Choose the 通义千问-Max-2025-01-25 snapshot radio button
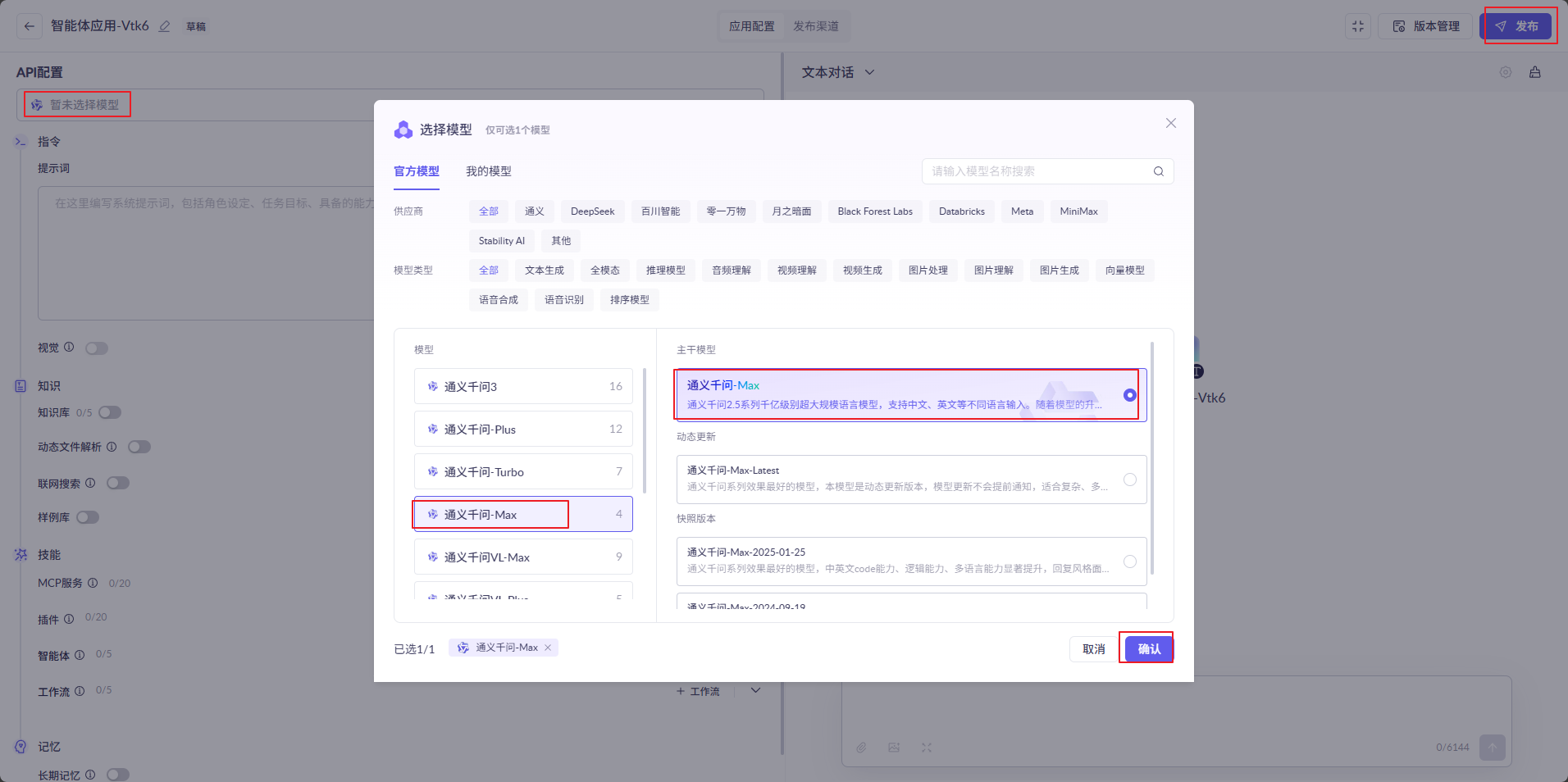Image resolution: width=1568 pixels, height=782 pixels. coord(1130,561)
